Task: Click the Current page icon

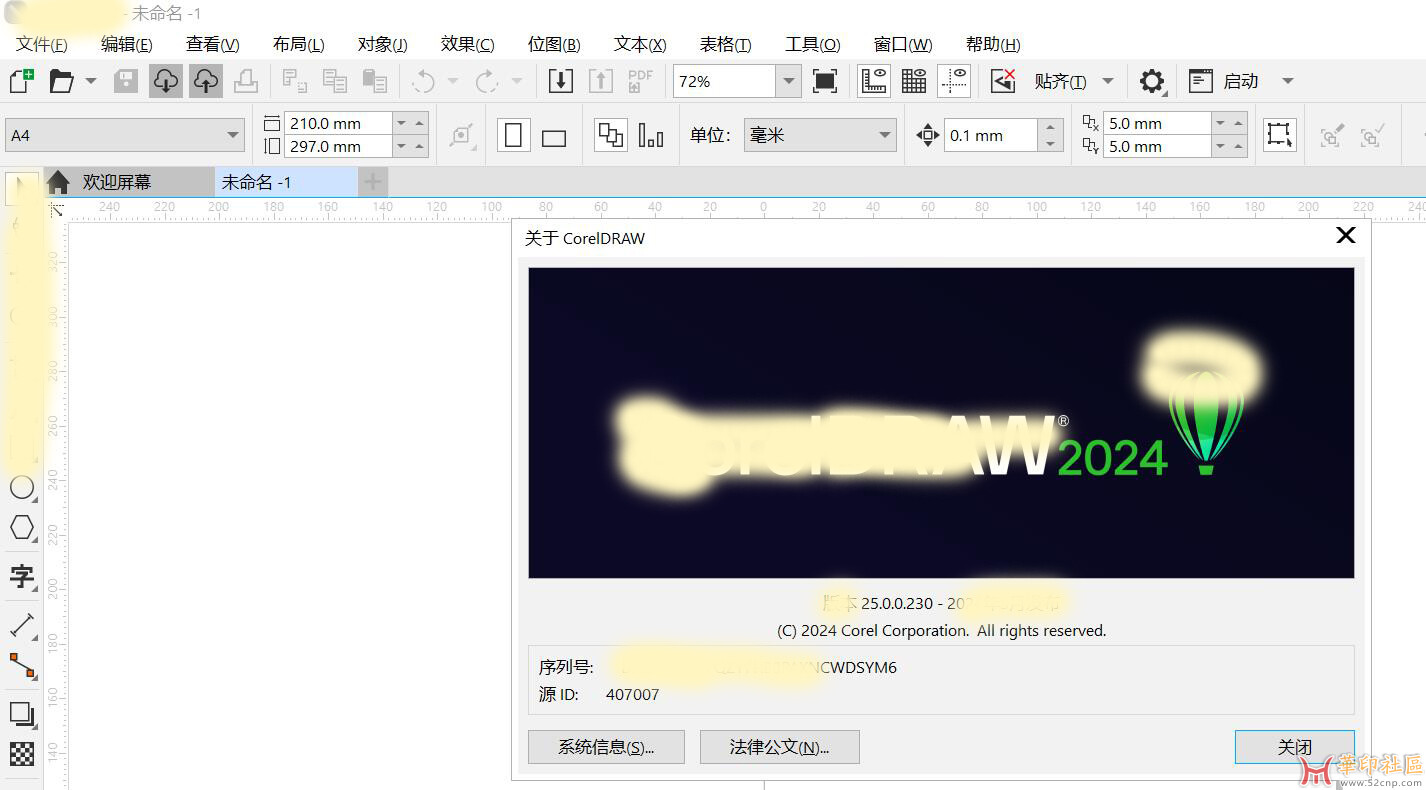Action: (651, 135)
